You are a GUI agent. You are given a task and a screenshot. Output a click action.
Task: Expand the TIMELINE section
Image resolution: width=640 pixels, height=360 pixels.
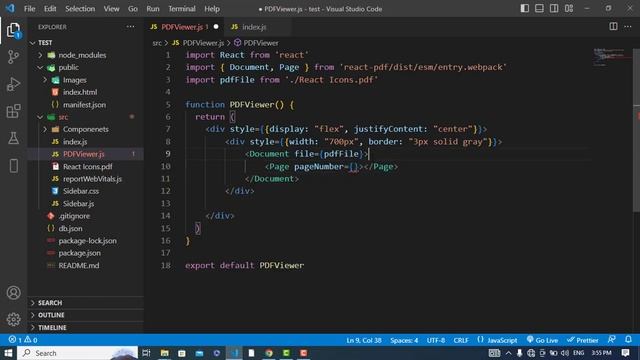[x=85, y=327]
